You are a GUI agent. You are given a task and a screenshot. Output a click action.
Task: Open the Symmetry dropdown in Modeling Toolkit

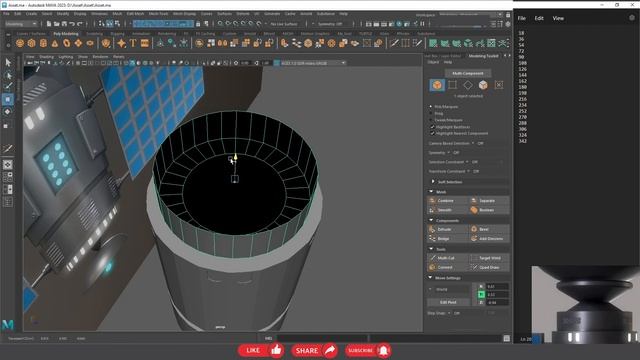click(x=449, y=153)
